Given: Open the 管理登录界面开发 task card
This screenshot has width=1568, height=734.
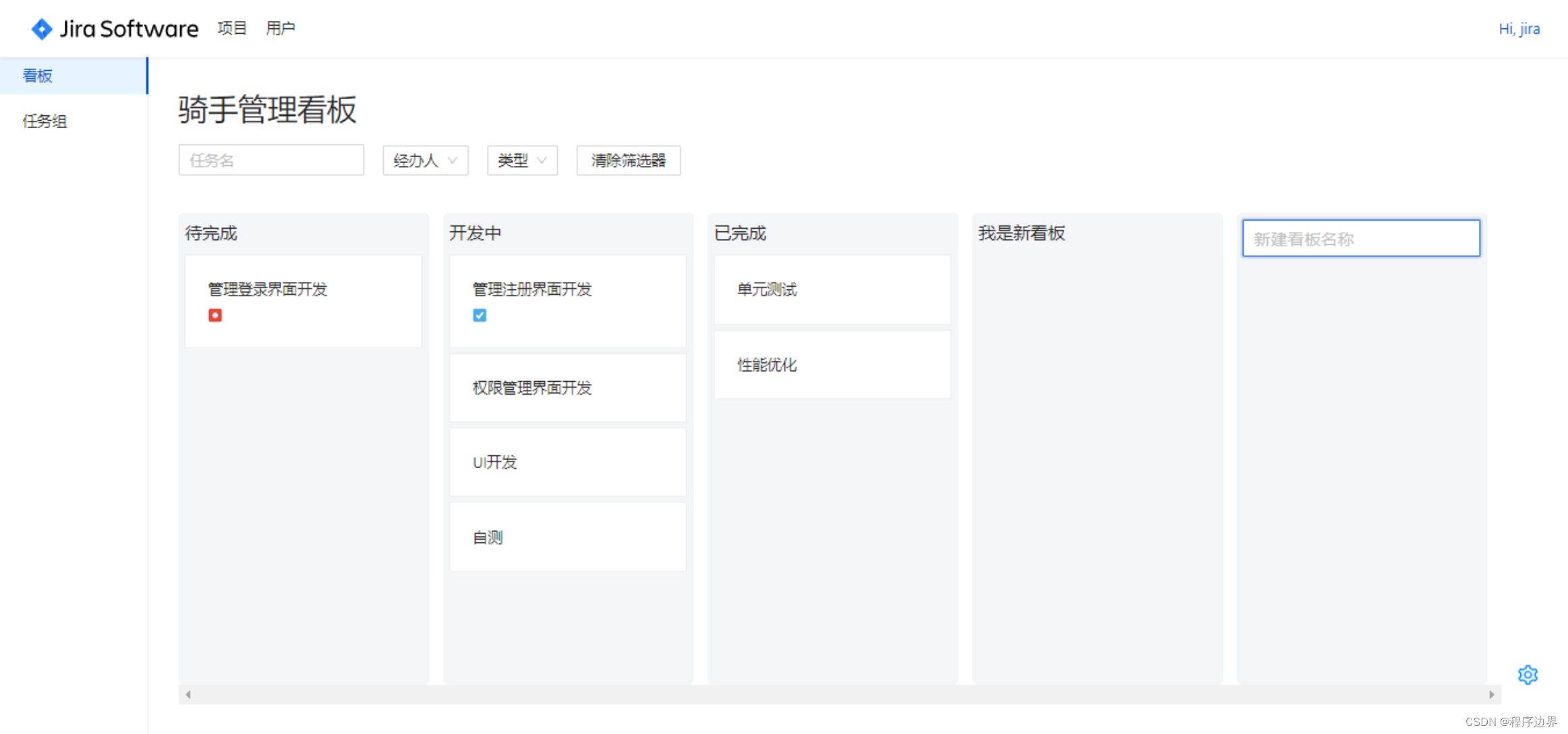Looking at the screenshot, I should 303,301.
